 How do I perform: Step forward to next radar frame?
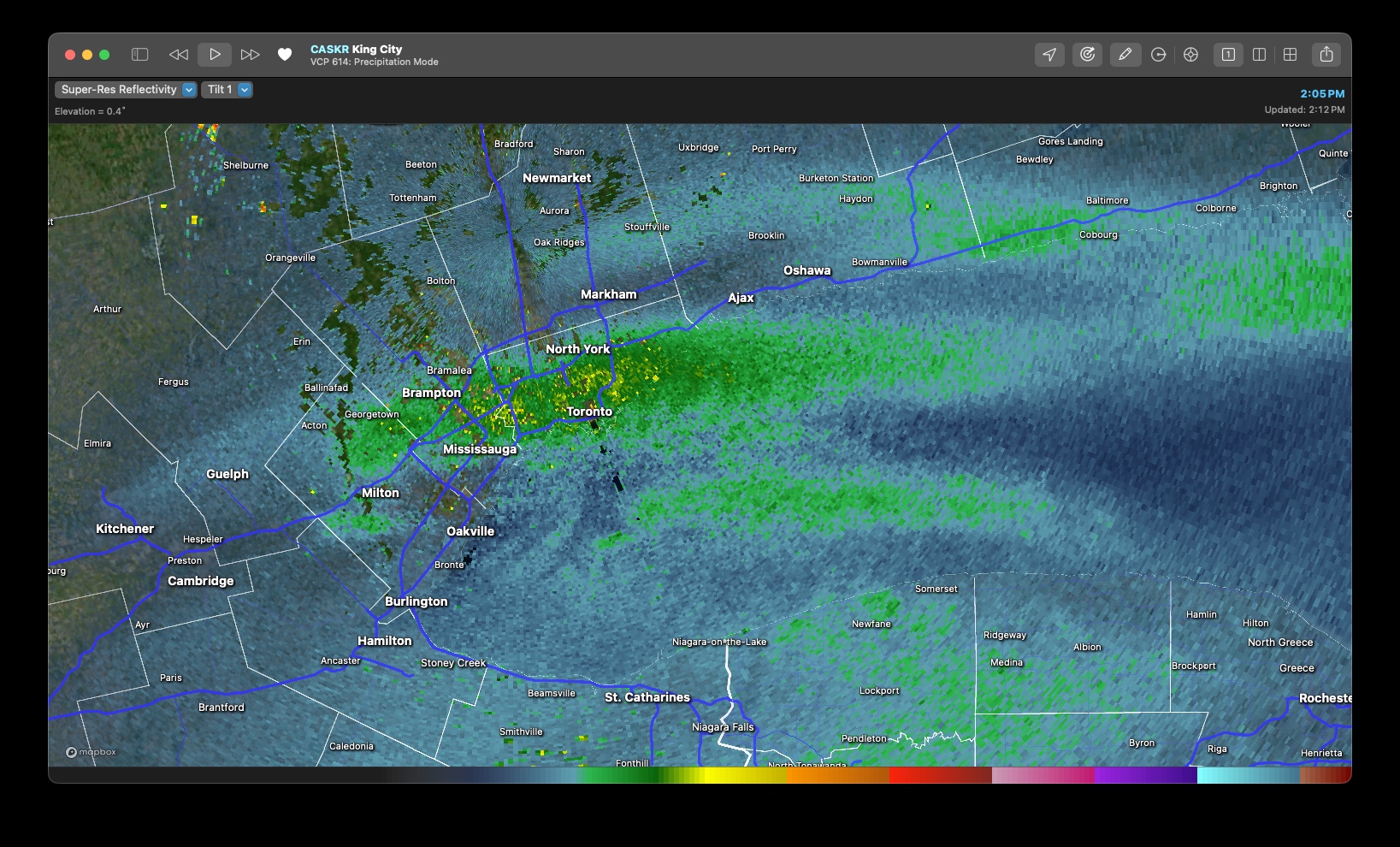(x=250, y=55)
